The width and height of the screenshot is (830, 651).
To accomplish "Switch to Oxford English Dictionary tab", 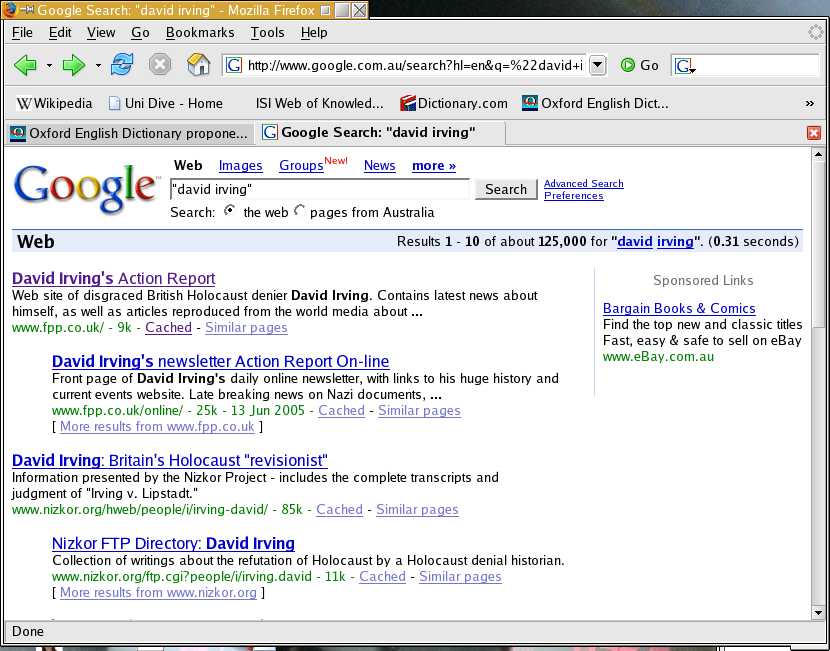I will (128, 133).
